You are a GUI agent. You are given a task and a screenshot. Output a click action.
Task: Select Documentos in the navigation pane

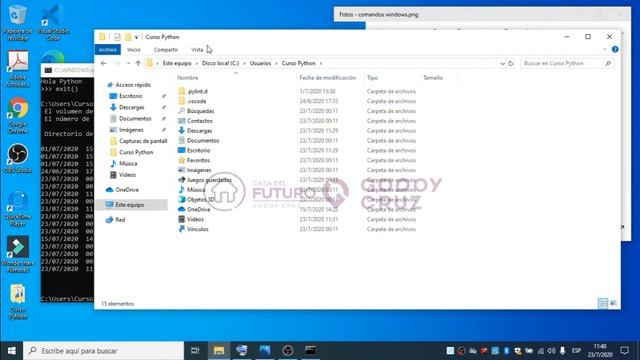(x=135, y=118)
